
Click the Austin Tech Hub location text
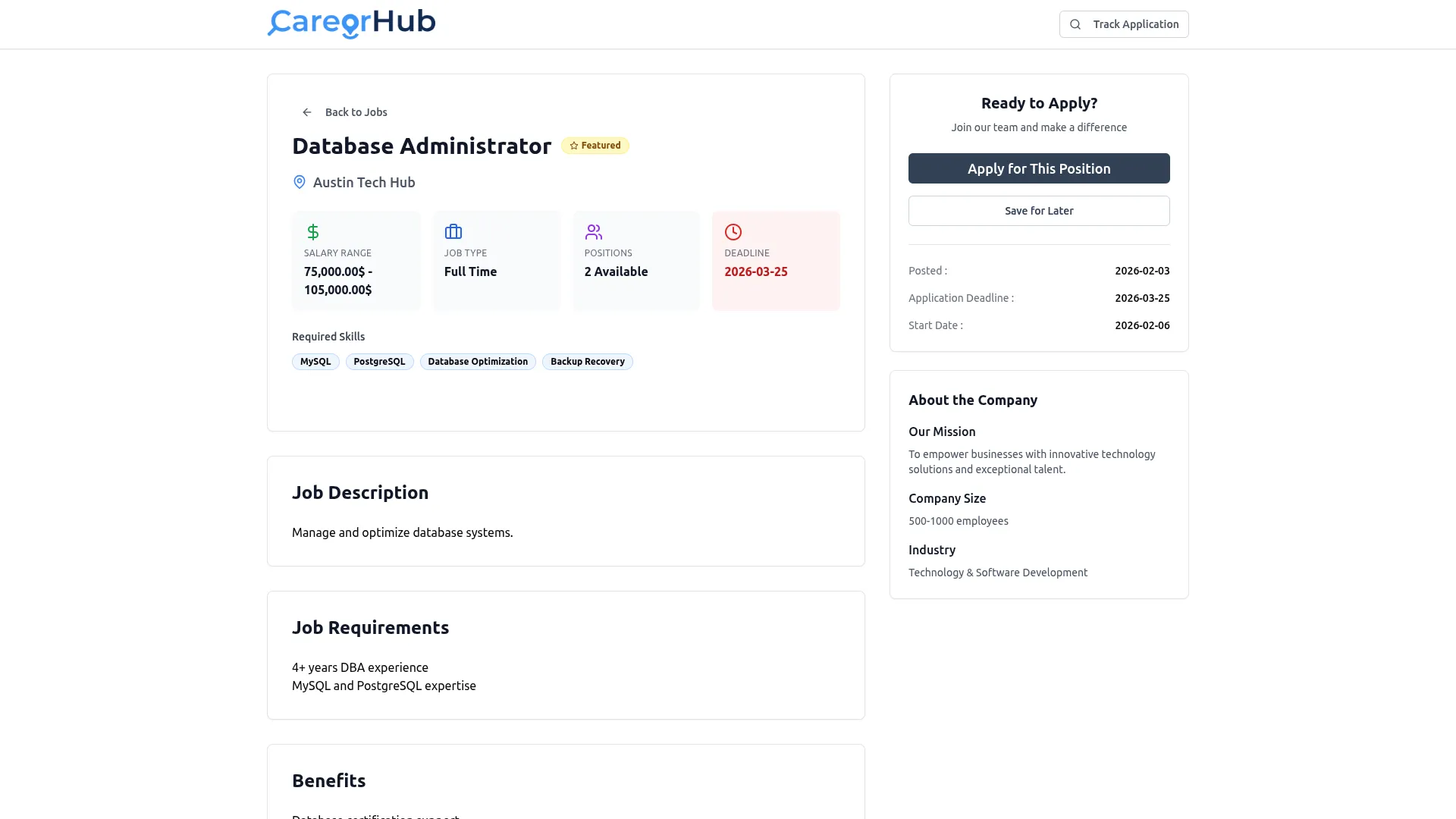click(364, 182)
